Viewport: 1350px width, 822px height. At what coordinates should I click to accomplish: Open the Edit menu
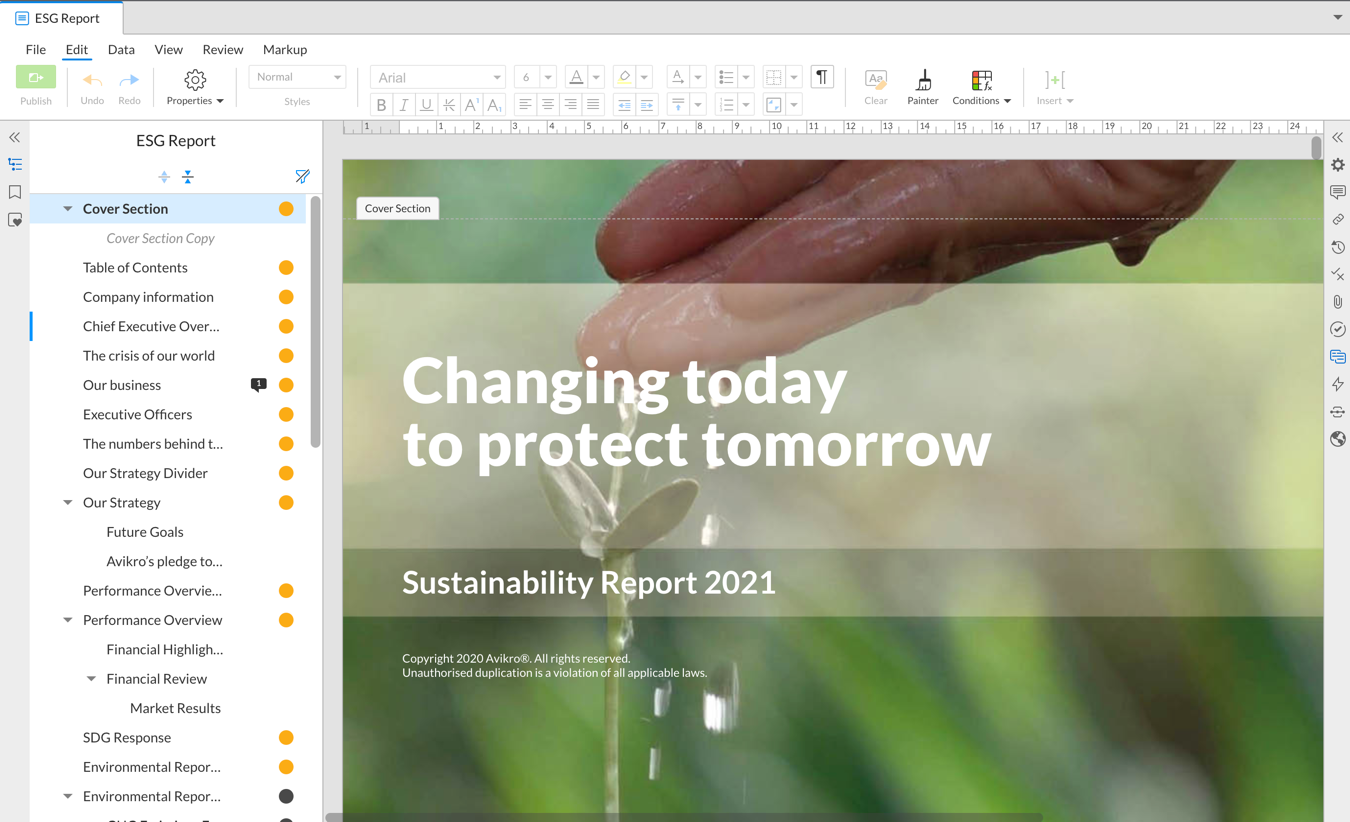click(77, 49)
